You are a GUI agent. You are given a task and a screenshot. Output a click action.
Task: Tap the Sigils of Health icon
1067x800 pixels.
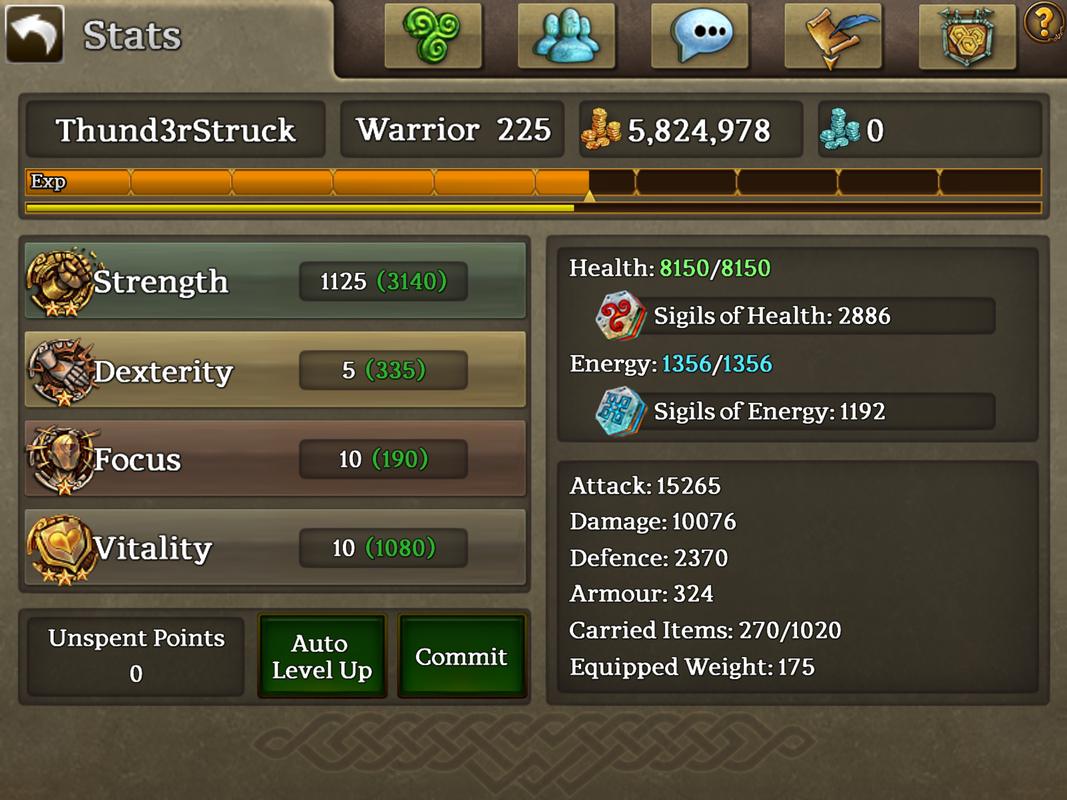[x=619, y=316]
